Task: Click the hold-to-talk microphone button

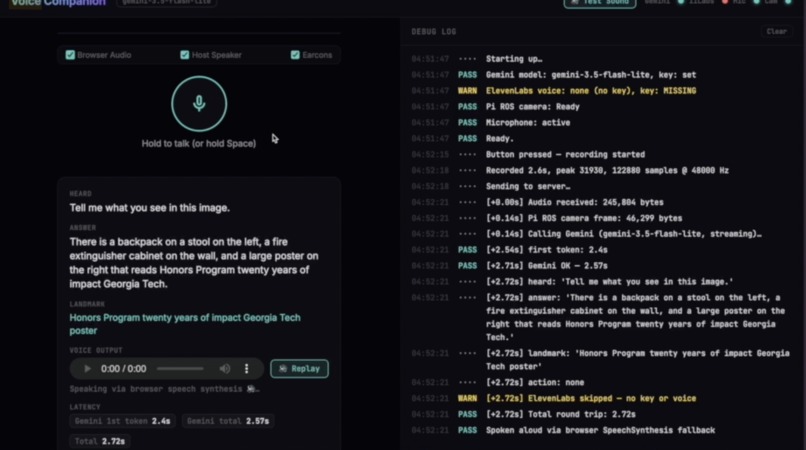Action: pos(199,104)
